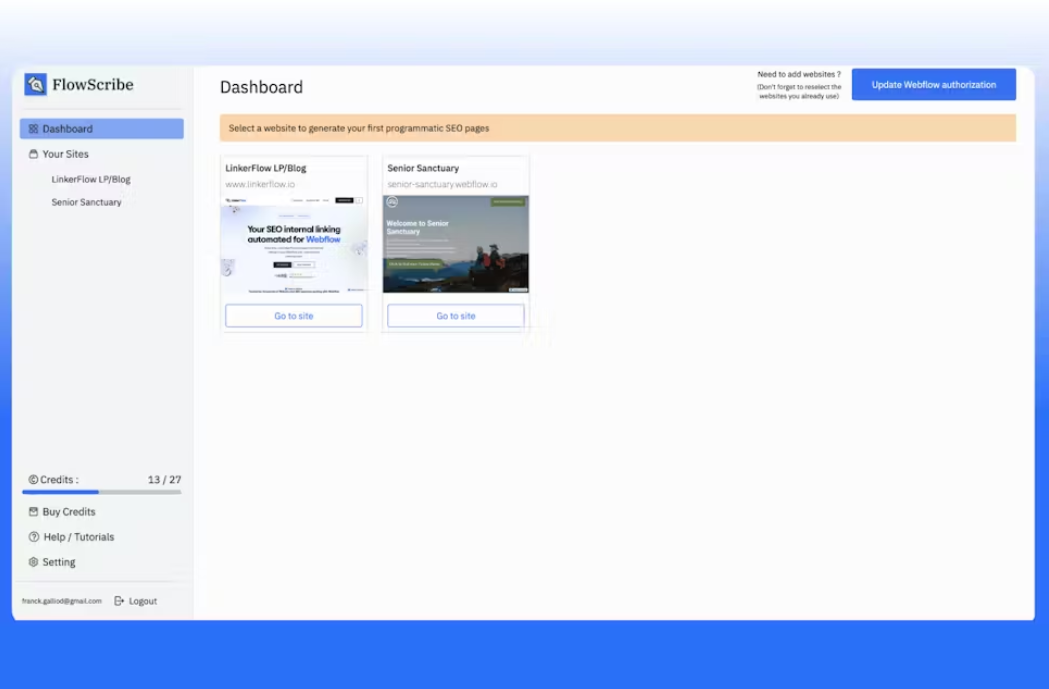This screenshot has width=1049, height=689.
Task: Click the Help question mark icon
Action: pyautogui.click(x=33, y=537)
